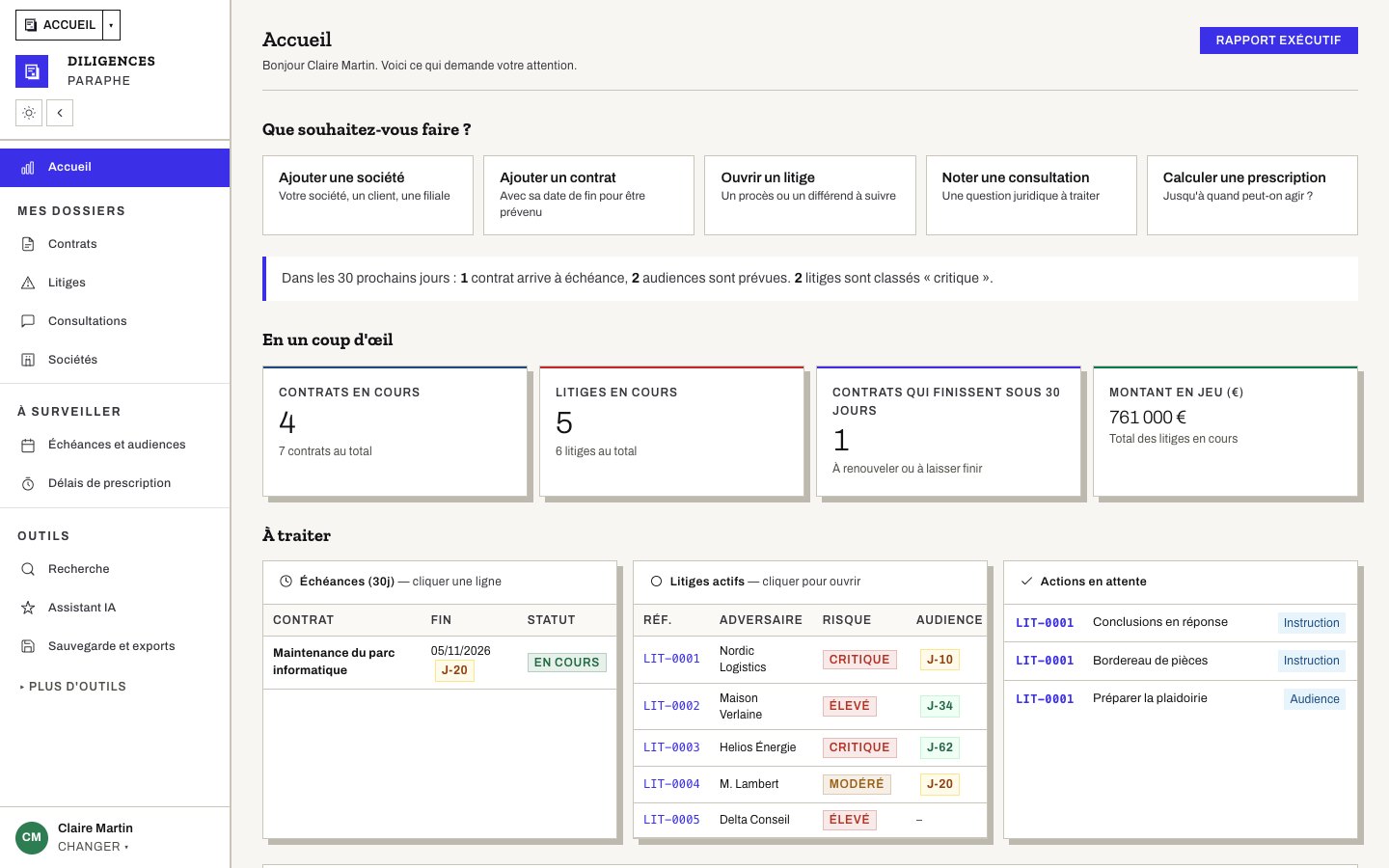The height and width of the screenshot is (868, 1389).
Task: Click the Accueil bar chart icon in sidebar
Action: pyautogui.click(x=28, y=168)
